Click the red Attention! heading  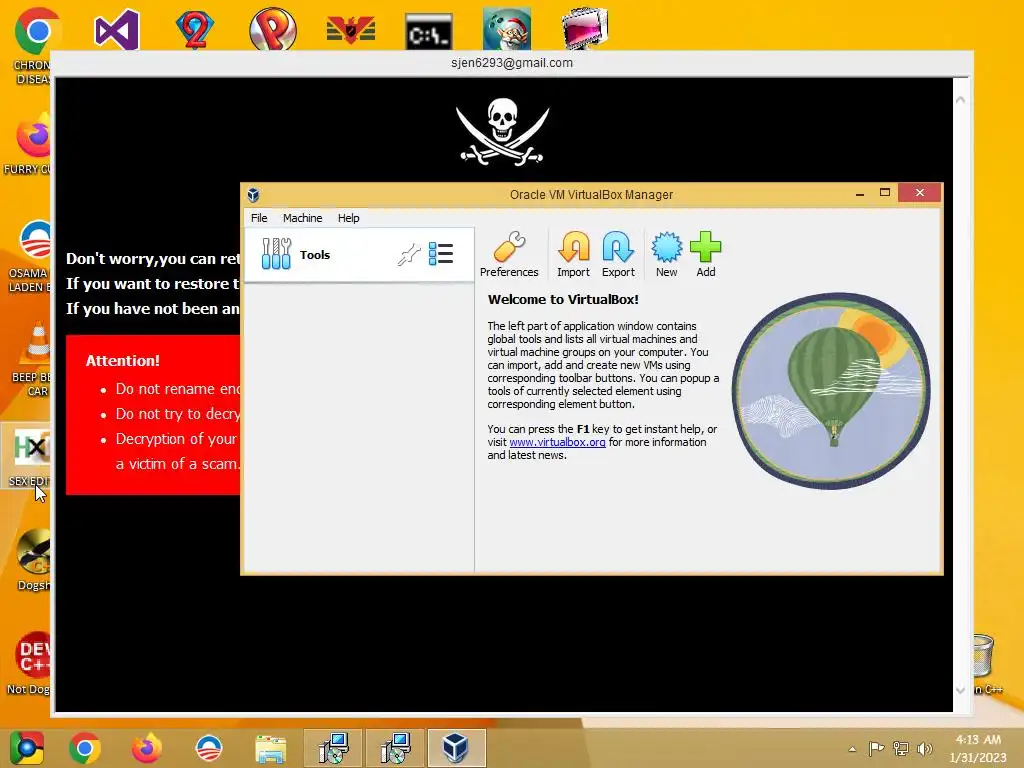[123, 360]
